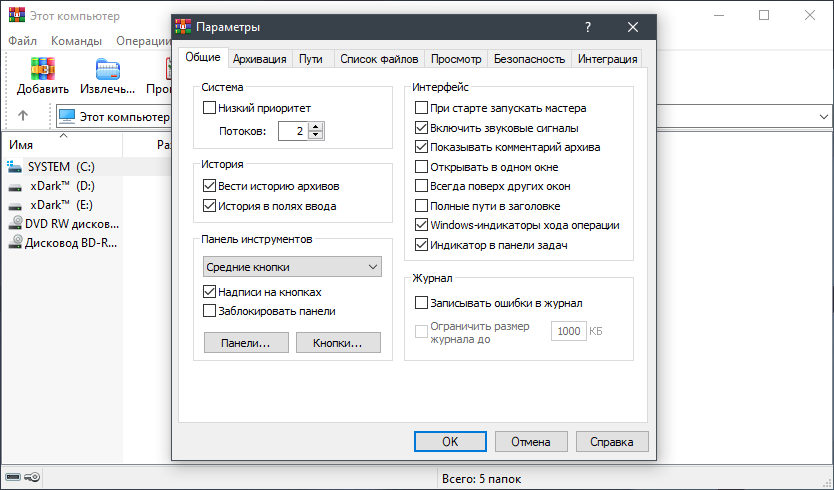Expand the address bar dropdown arrow
Image resolution: width=834 pixels, height=490 pixels.
(824, 117)
